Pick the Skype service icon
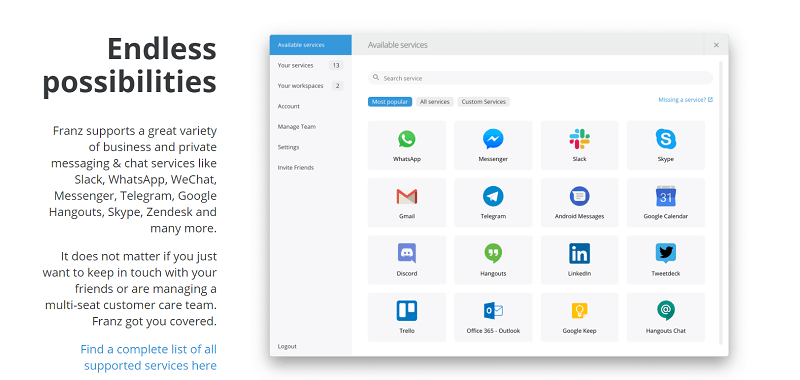 (666, 139)
